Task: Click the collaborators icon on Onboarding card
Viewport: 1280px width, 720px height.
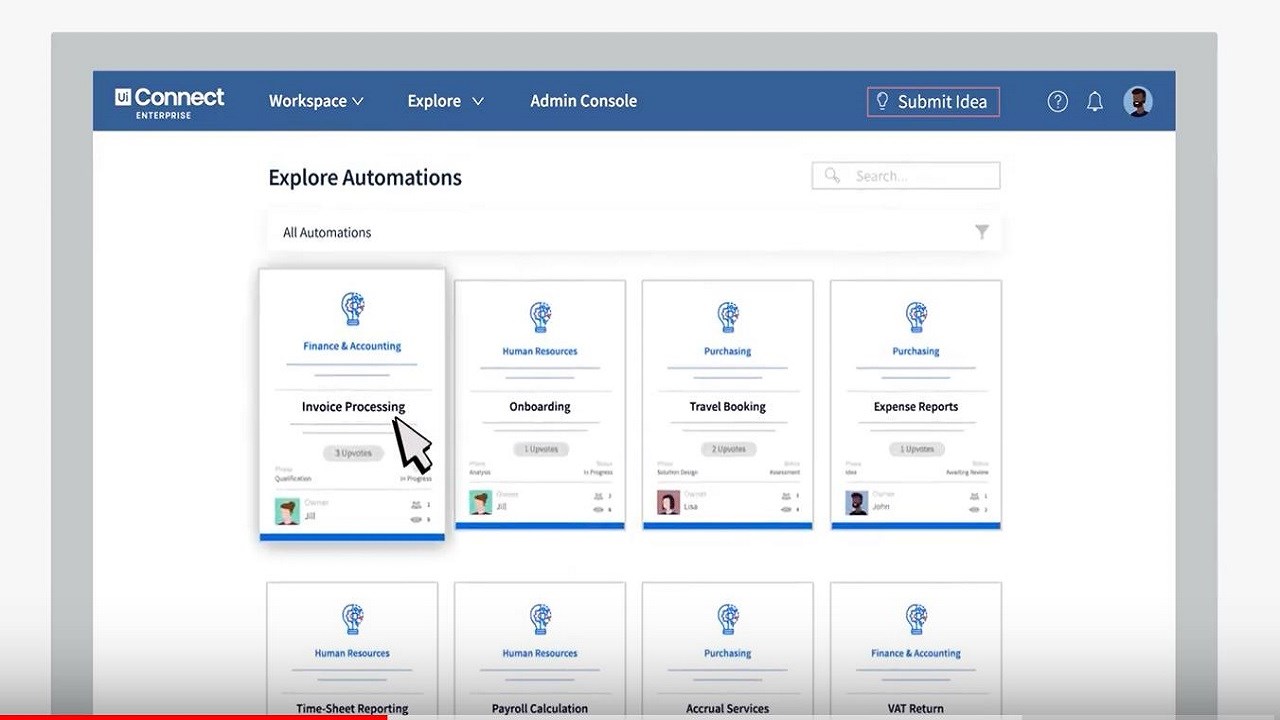Action: (x=598, y=496)
